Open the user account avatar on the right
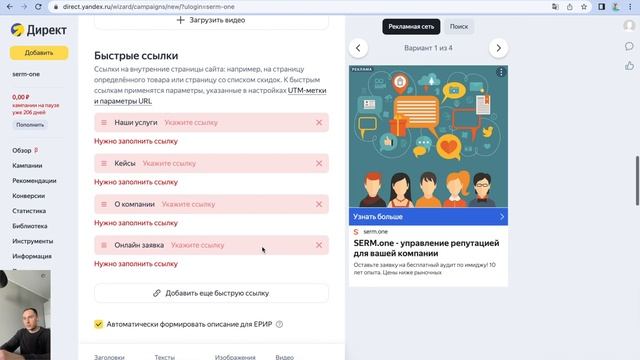 click(x=629, y=25)
